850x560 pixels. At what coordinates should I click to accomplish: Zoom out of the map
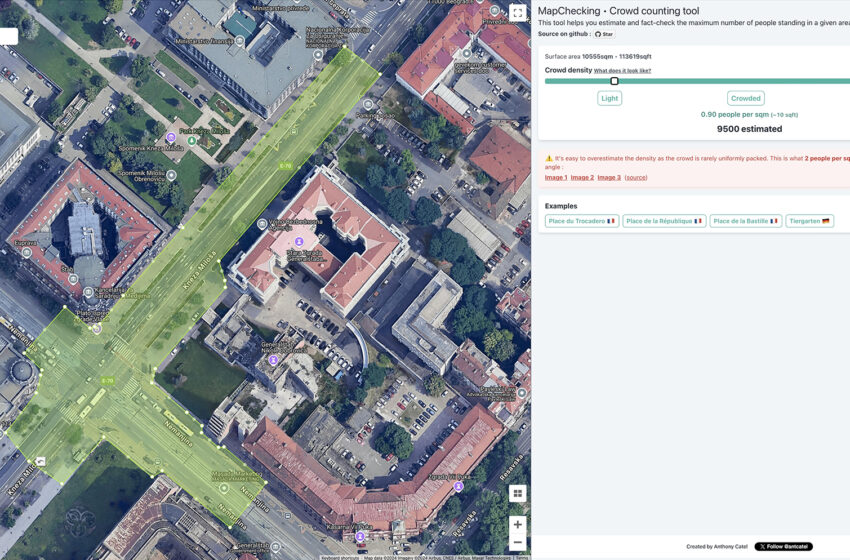517,543
